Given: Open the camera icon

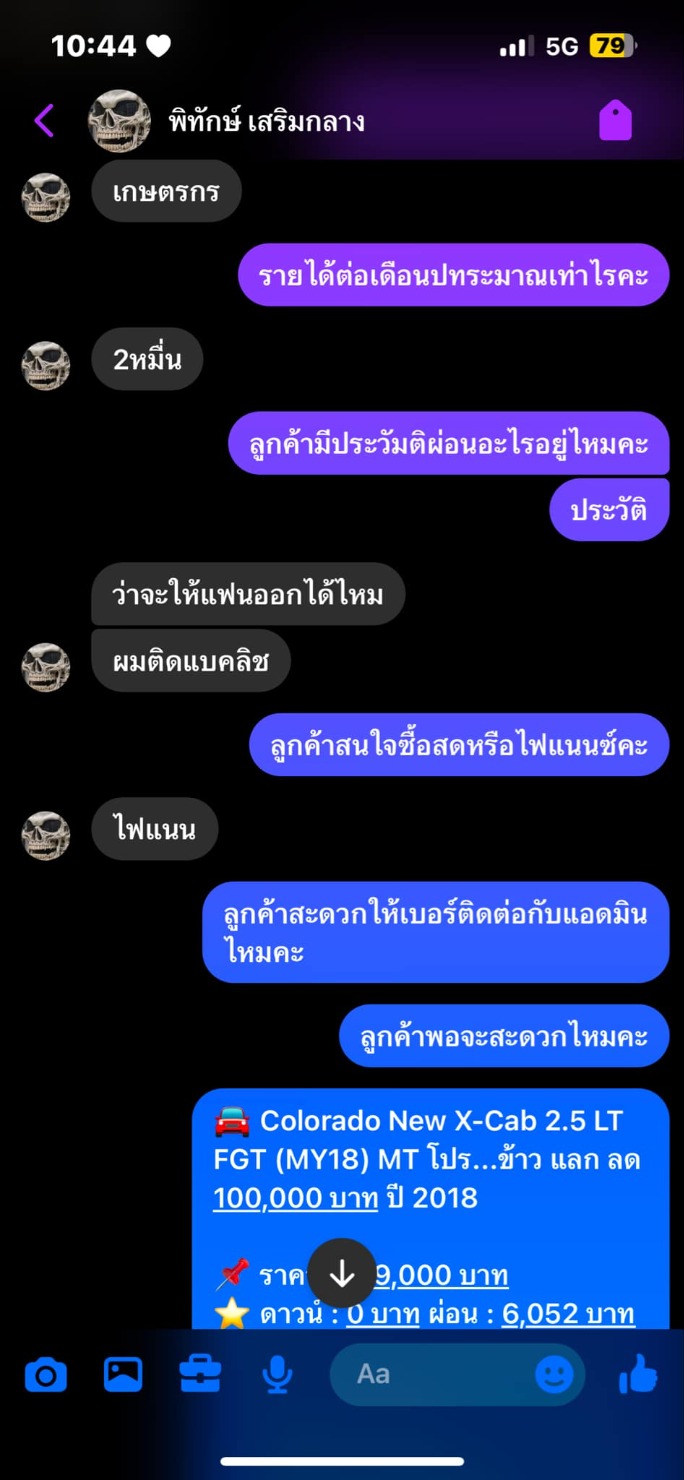Looking at the screenshot, I should (x=46, y=1376).
